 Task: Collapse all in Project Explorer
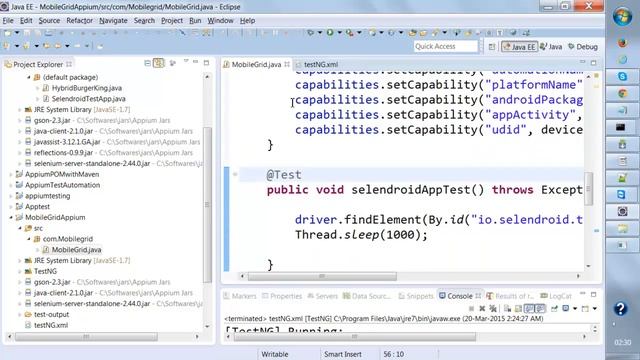click(x=147, y=63)
